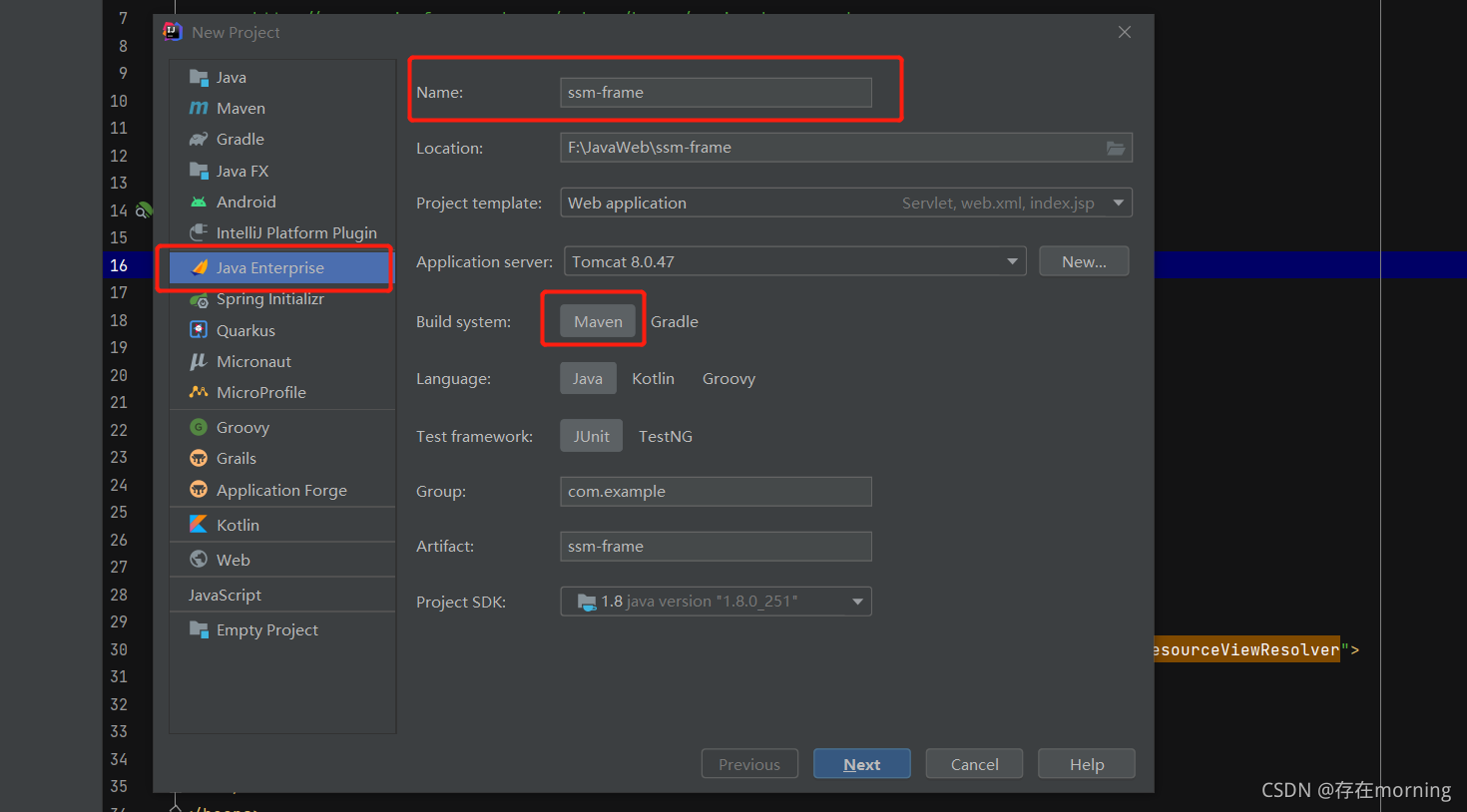Select the Java FX folder icon
Image resolution: width=1467 pixels, height=812 pixels.
coord(199,171)
